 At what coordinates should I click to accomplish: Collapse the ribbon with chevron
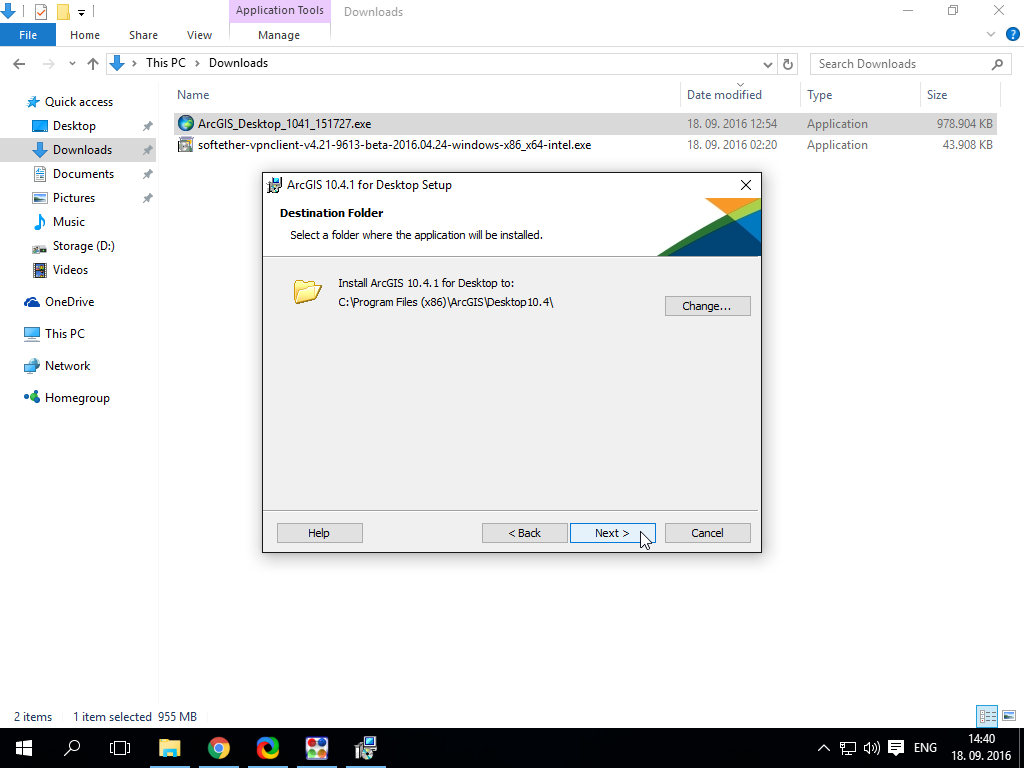tap(991, 34)
